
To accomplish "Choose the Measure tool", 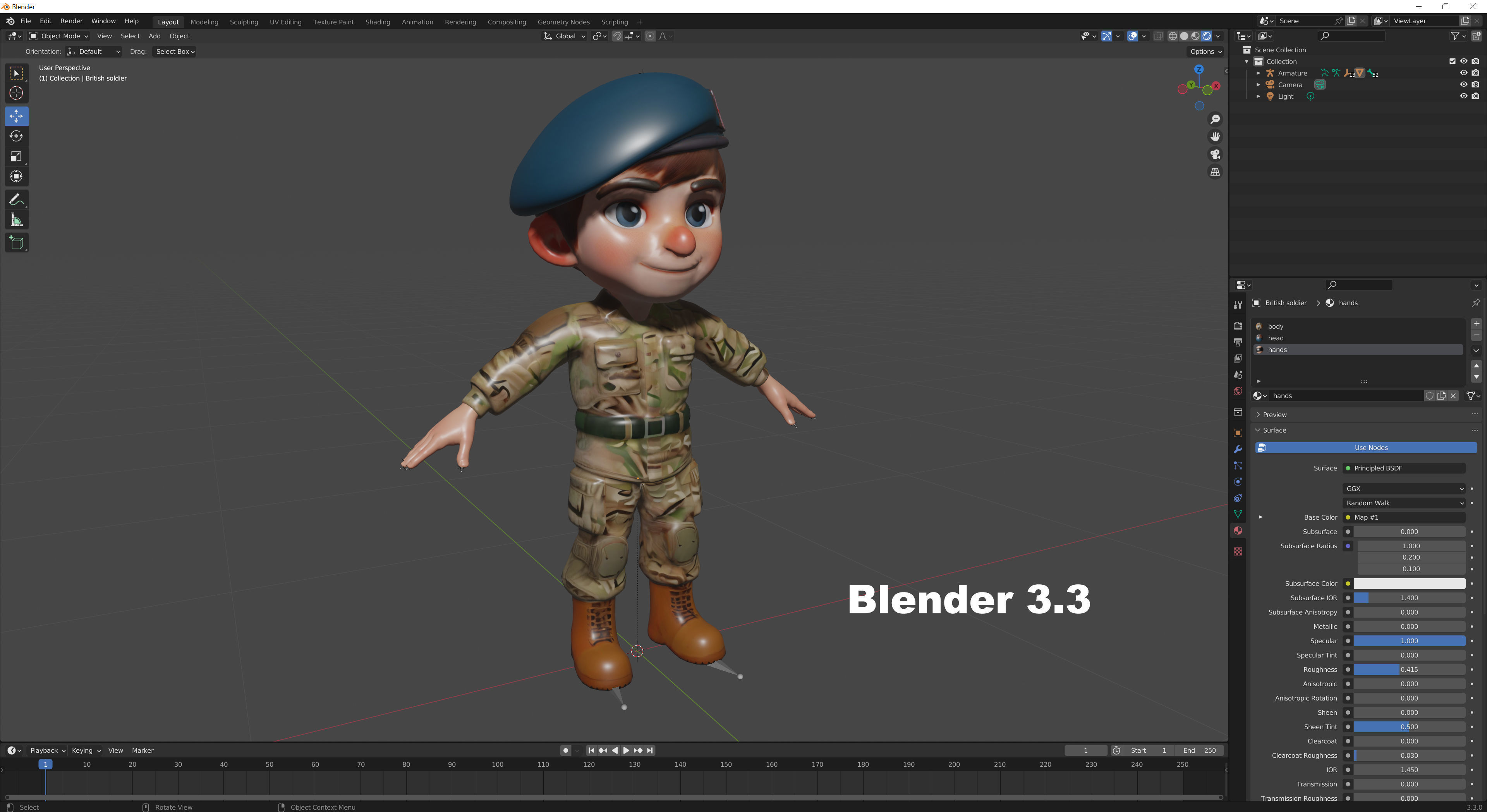I will (x=16, y=220).
